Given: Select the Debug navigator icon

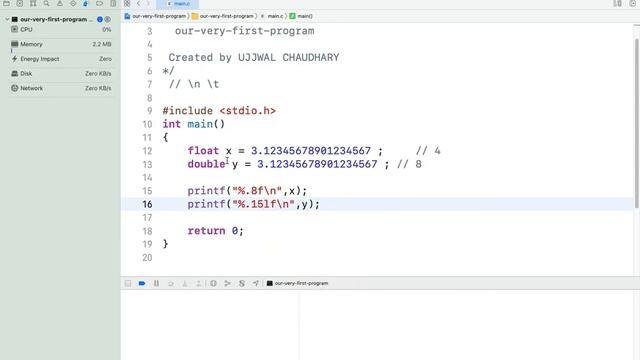Looking at the screenshot, I should click(86, 3).
